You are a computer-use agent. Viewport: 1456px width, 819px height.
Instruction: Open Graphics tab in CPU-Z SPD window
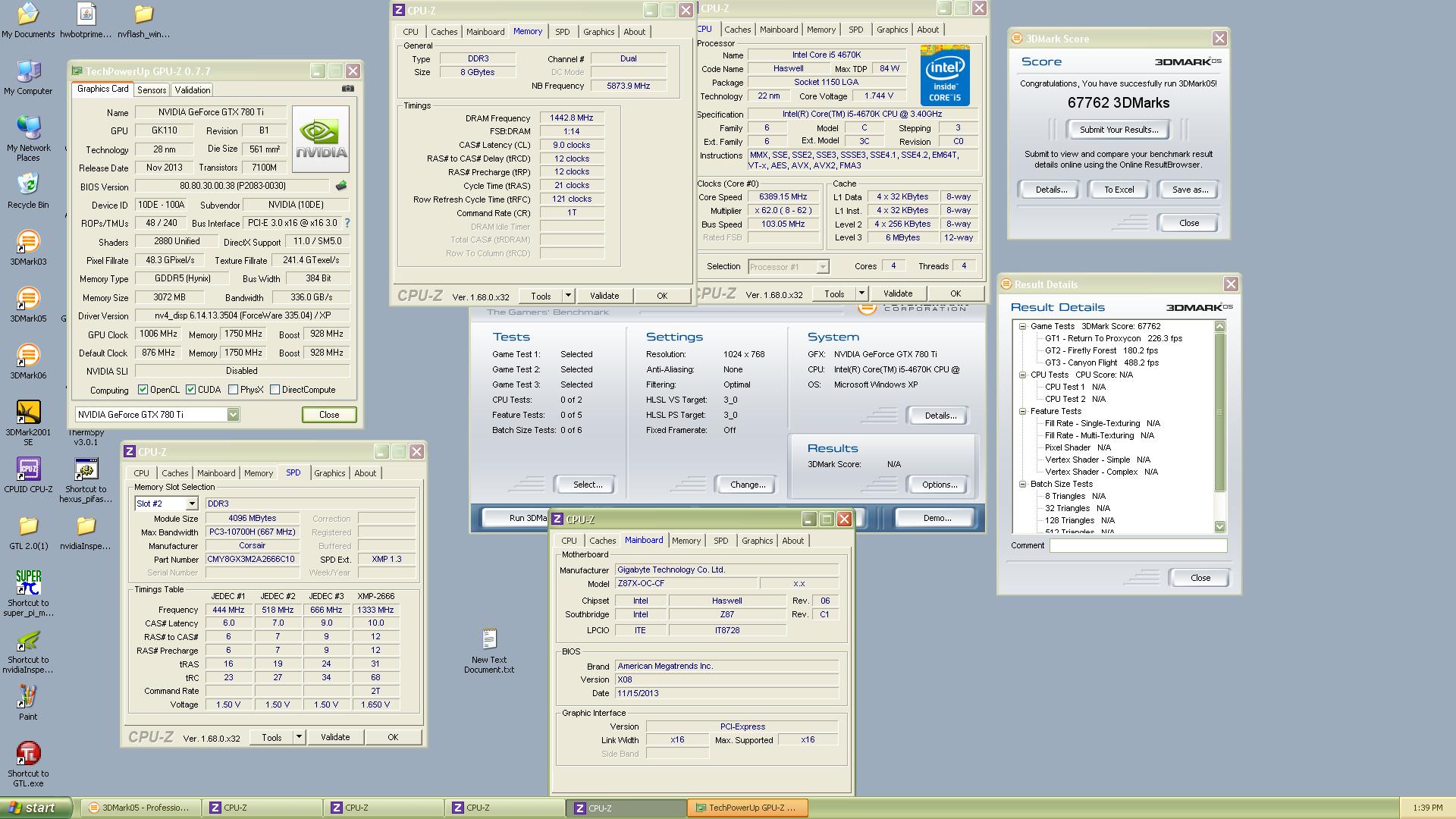coord(330,473)
